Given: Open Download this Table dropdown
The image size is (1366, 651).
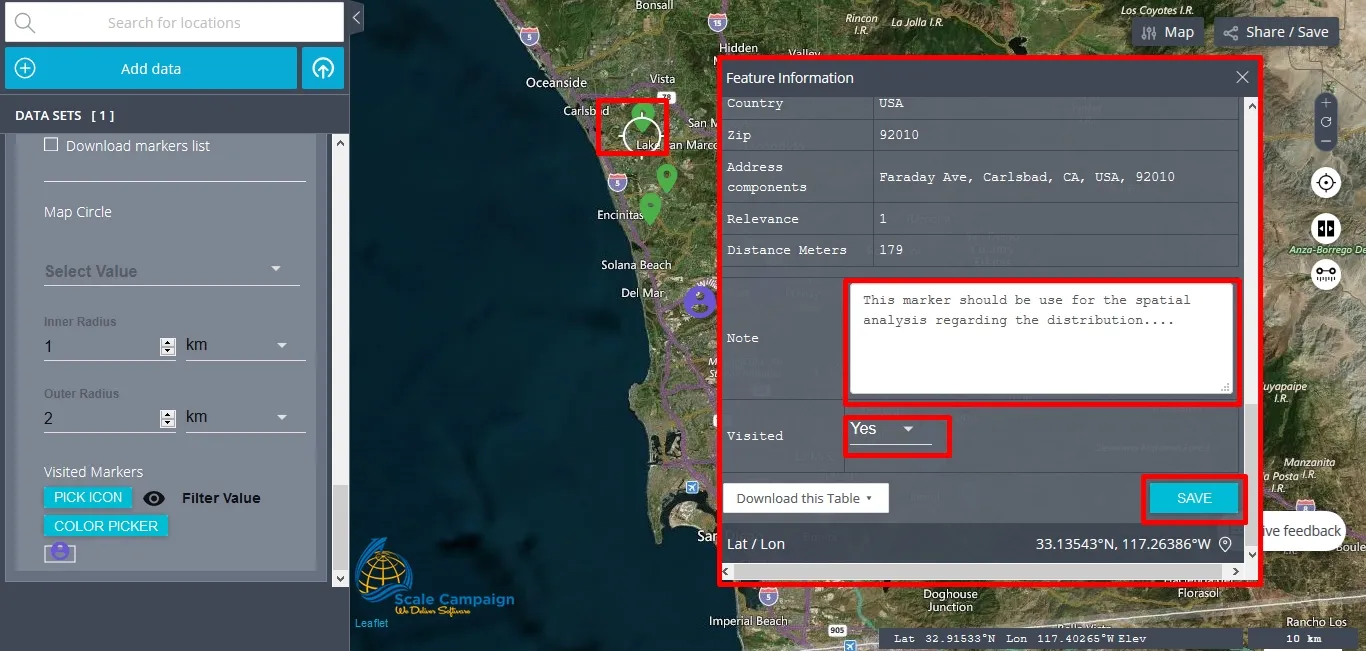Looking at the screenshot, I should [805, 498].
